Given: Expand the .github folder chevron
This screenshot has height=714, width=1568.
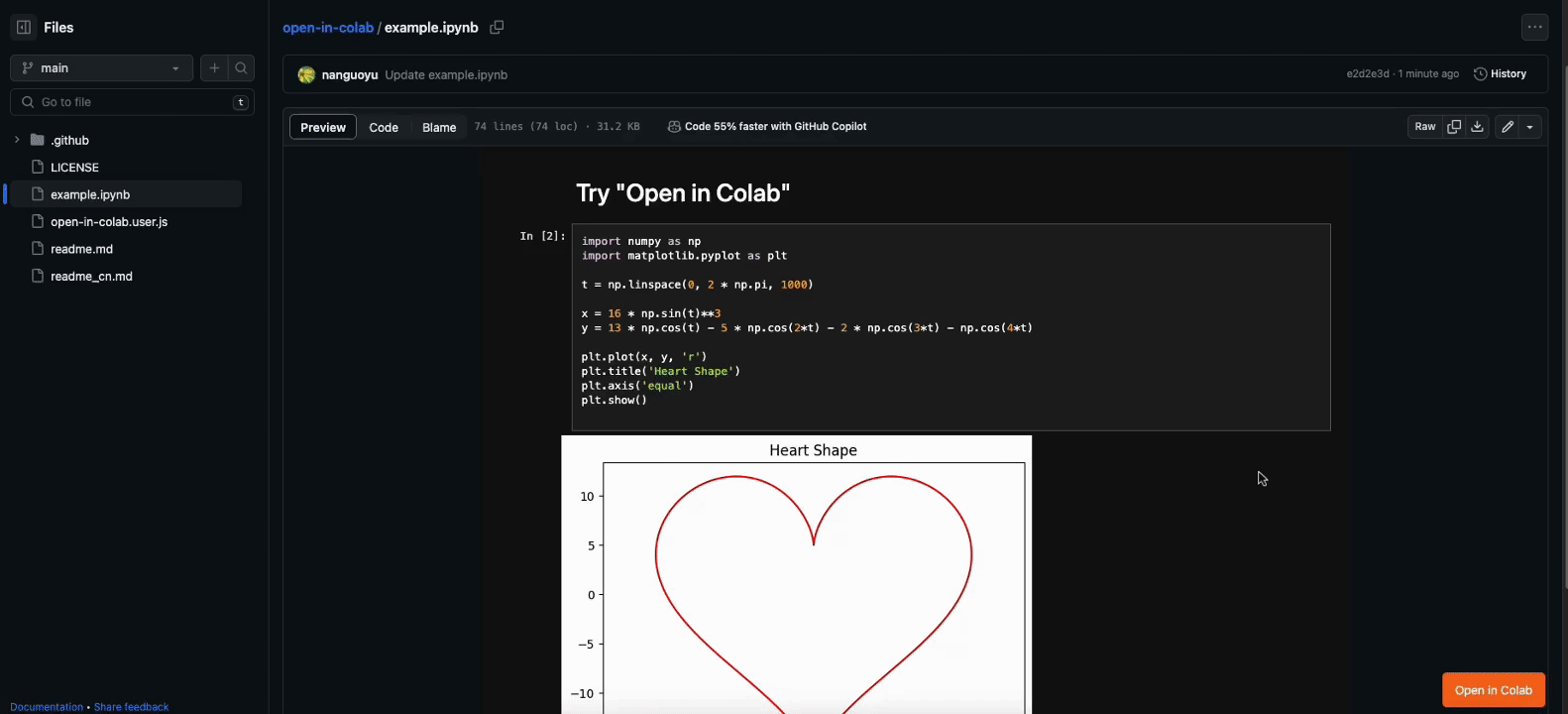Looking at the screenshot, I should [17, 140].
